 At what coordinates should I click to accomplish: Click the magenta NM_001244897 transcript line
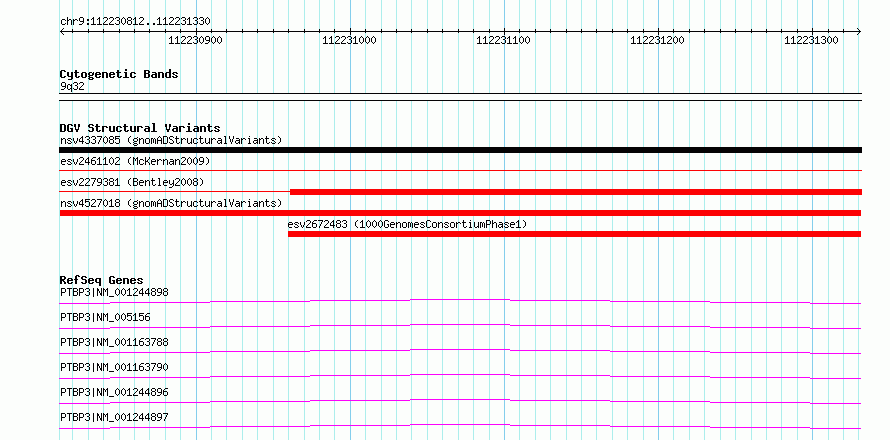pyautogui.click(x=460, y=426)
